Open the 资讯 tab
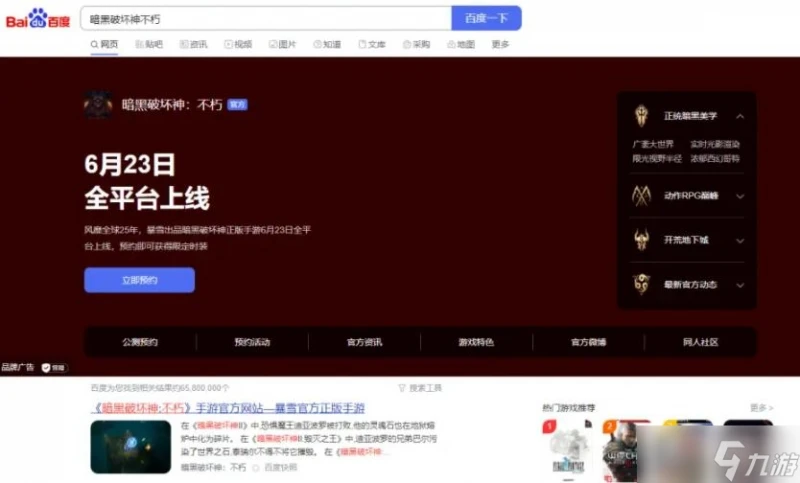 [193, 44]
